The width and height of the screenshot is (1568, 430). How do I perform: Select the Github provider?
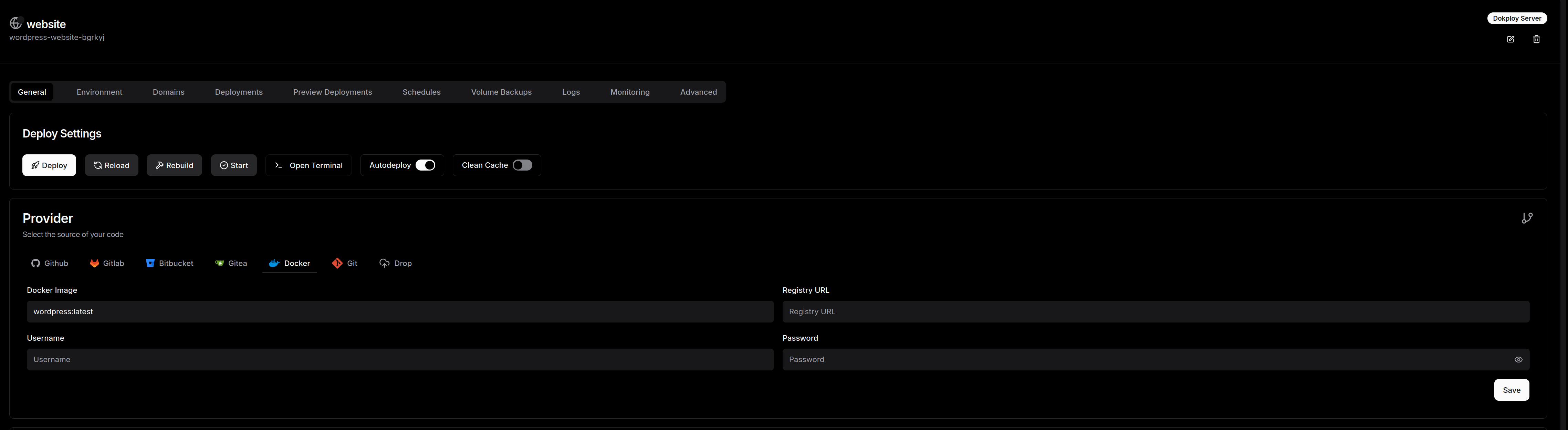[50, 263]
